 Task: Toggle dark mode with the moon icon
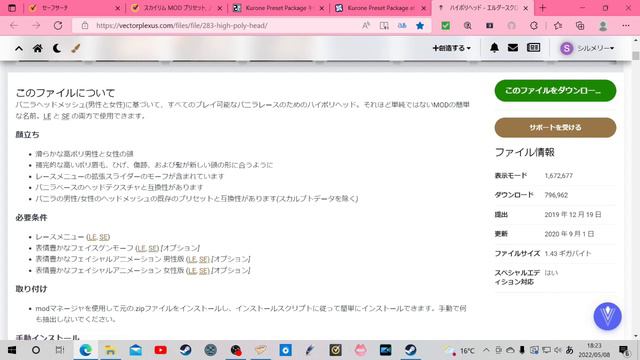(57, 48)
